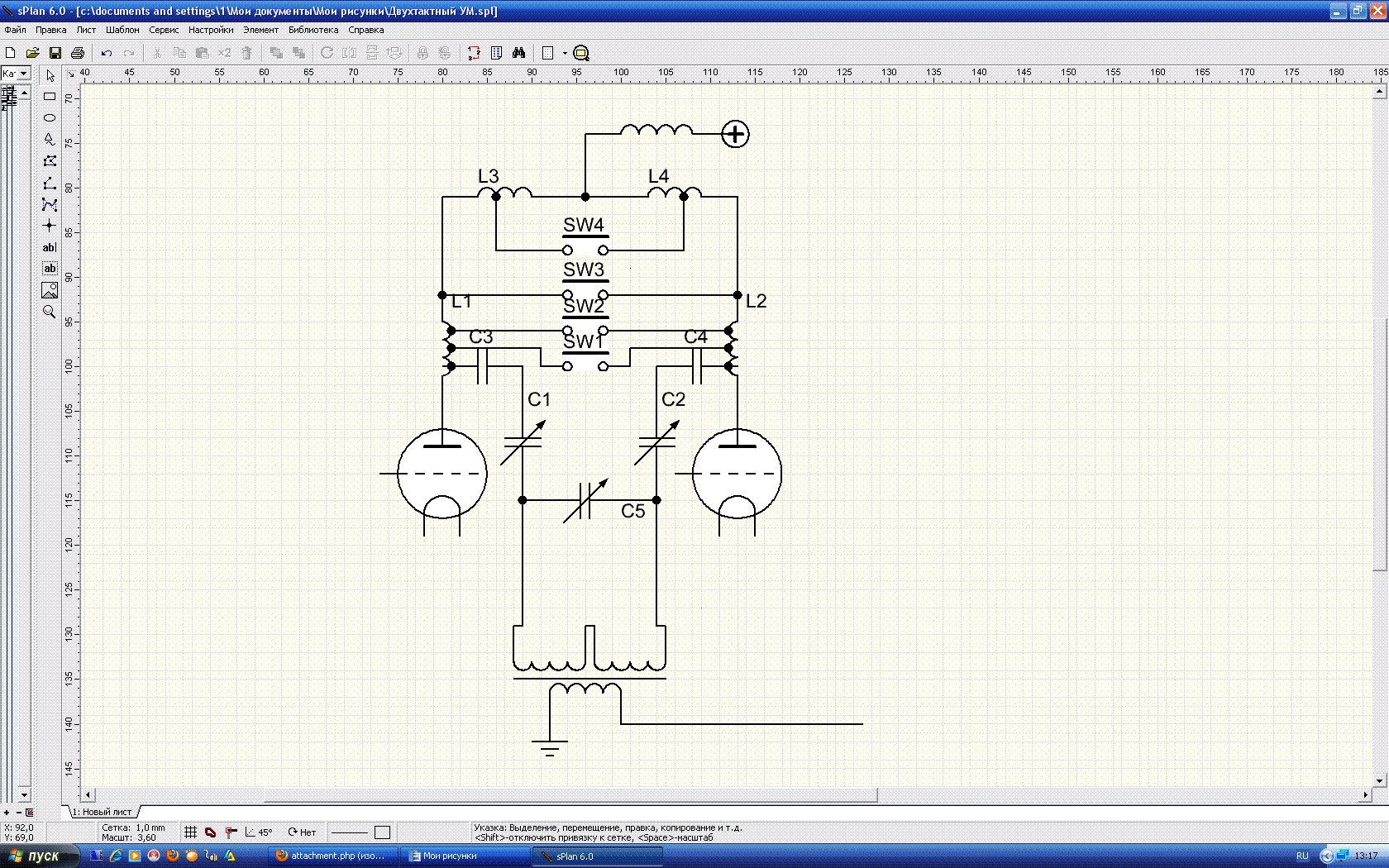Pick the insert image tool
This screenshot has height=868, width=1389.
point(50,290)
